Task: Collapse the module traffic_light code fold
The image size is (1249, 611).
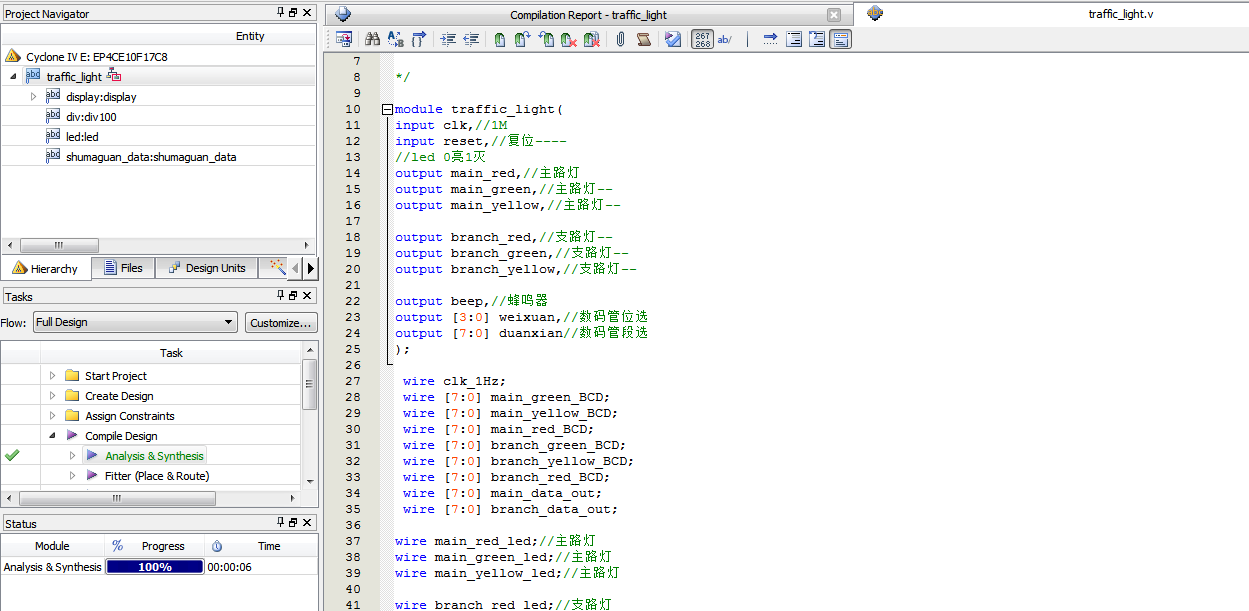Action: tap(387, 110)
